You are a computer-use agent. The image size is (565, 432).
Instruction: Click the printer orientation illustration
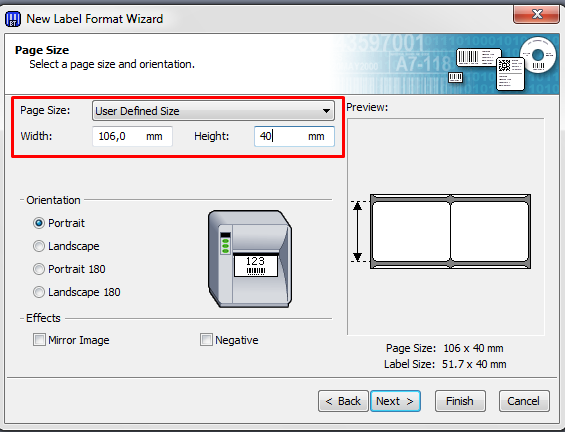pos(250,259)
